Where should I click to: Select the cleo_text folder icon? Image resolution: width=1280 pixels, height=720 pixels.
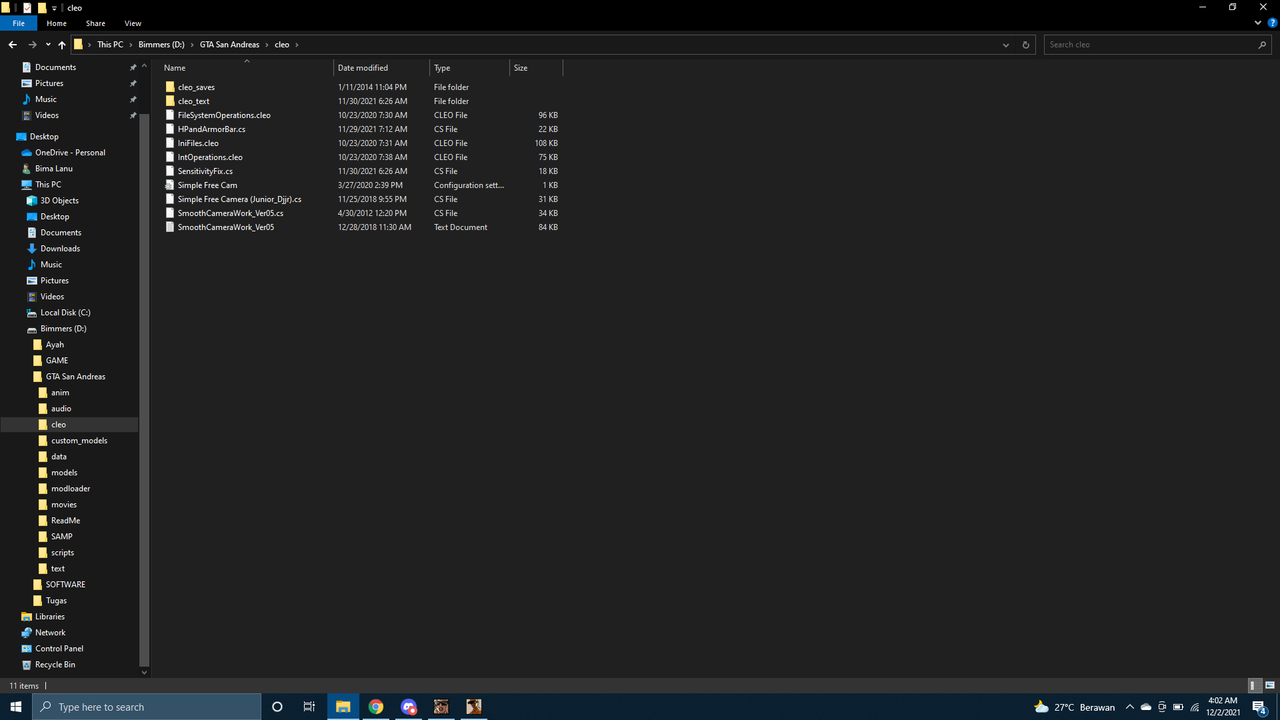point(170,101)
